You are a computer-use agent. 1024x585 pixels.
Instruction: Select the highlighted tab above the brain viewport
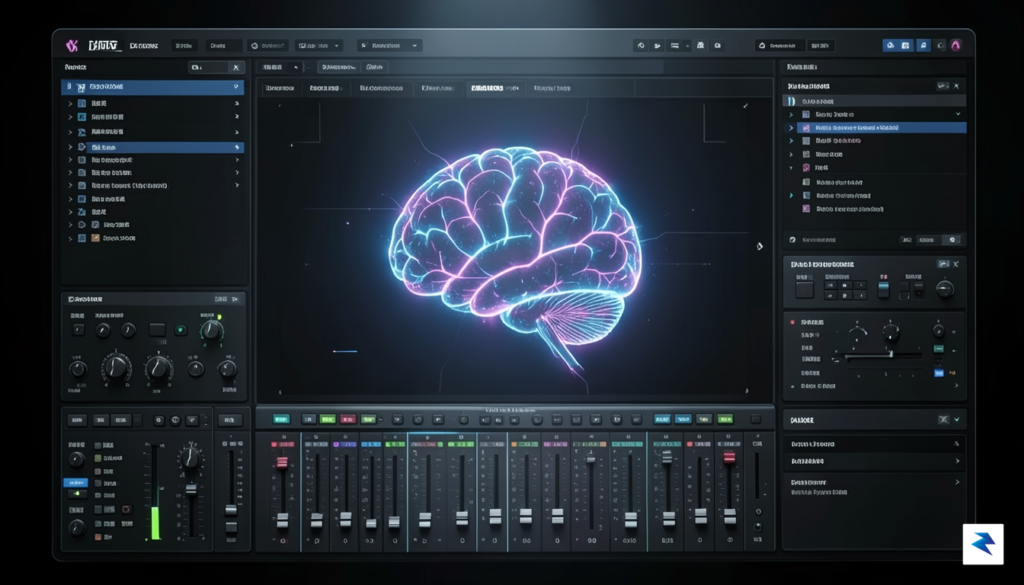pos(494,88)
